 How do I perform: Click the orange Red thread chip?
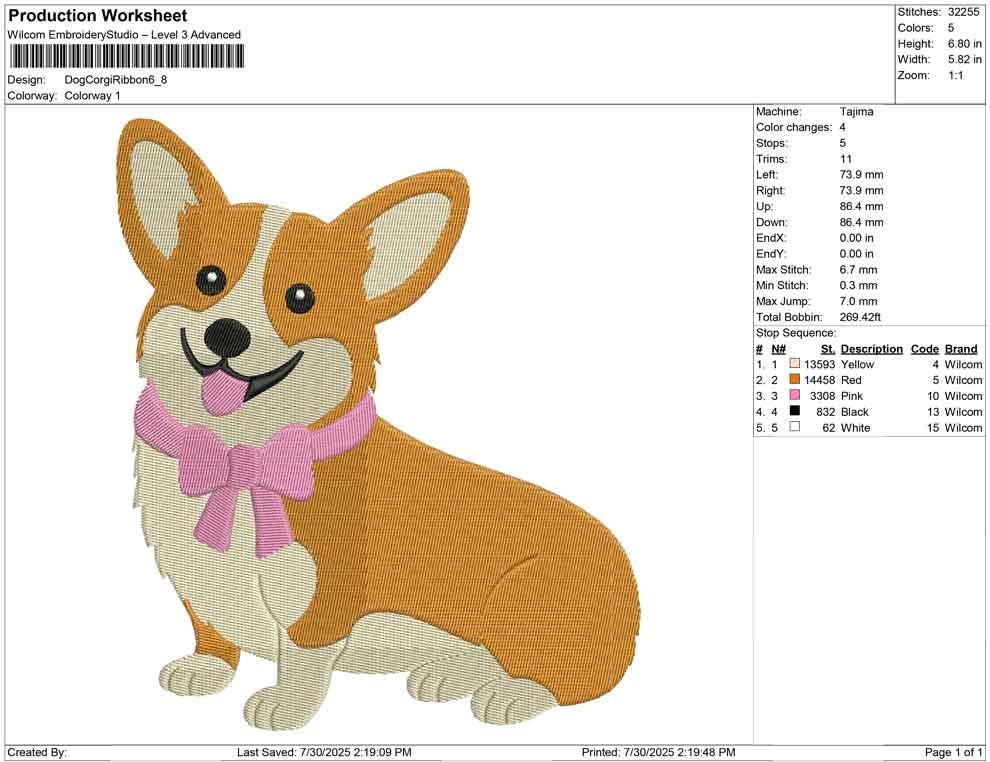click(x=795, y=380)
